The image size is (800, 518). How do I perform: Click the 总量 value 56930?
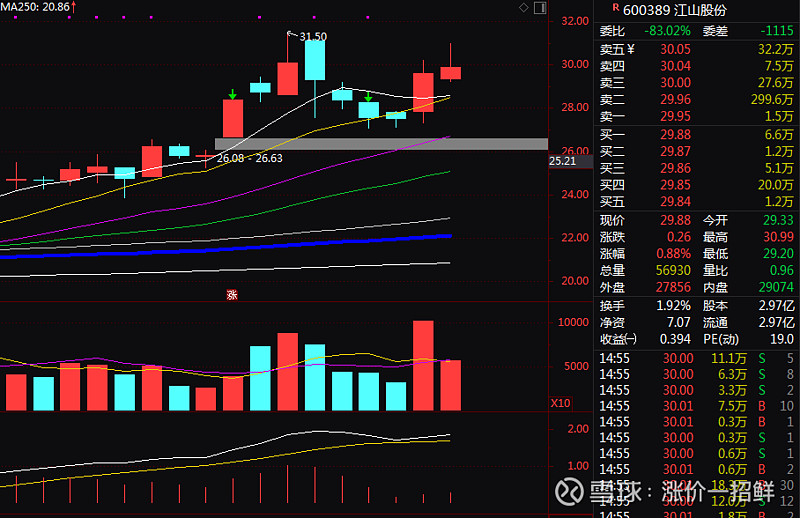coord(673,270)
